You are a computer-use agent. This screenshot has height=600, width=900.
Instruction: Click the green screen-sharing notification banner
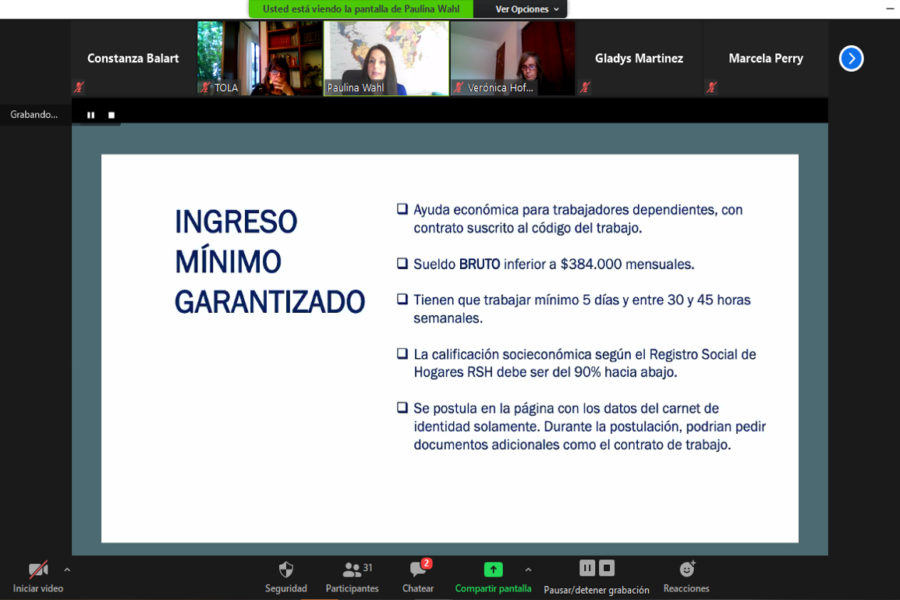[361, 9]
